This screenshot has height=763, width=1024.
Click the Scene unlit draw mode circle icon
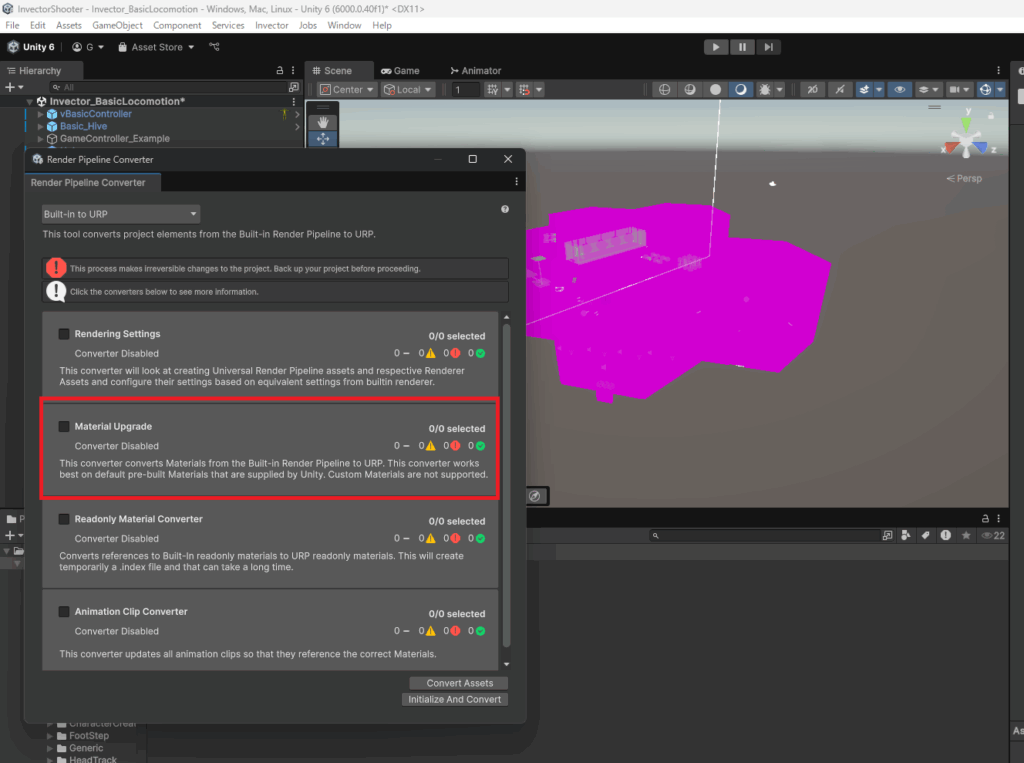pos(715,89)
